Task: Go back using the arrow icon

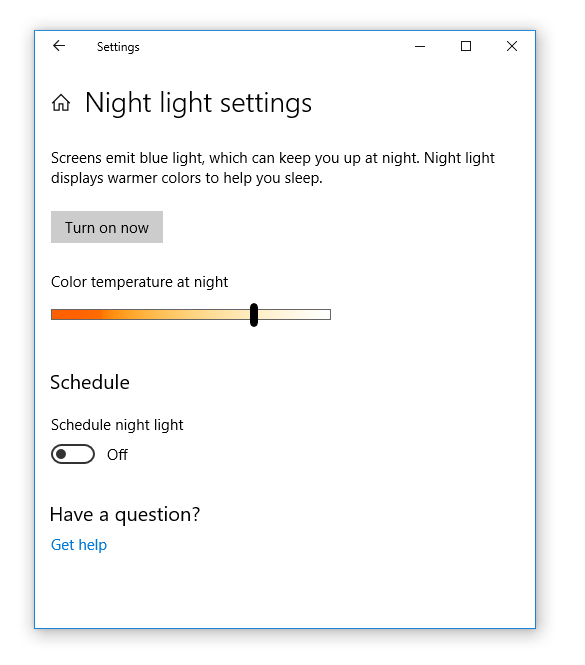Action: pyautogui.click(x=59, y=46)
